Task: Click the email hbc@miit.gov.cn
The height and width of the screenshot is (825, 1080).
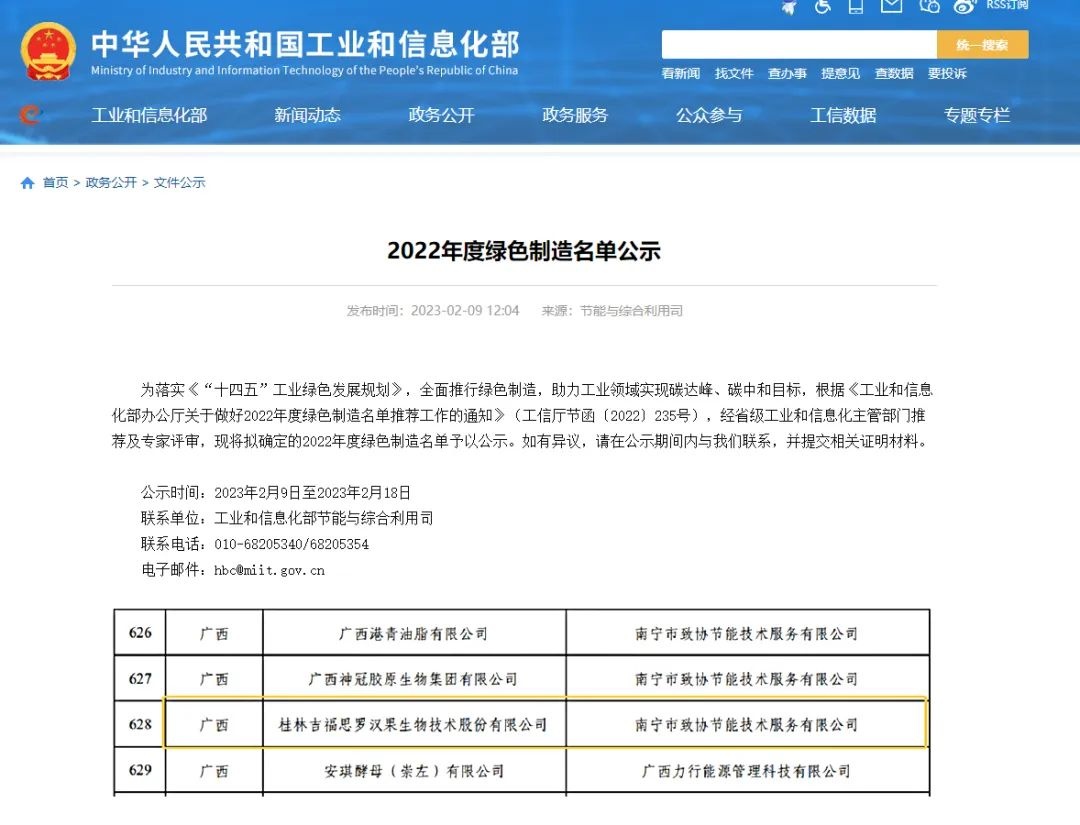Action: [269, 570]
